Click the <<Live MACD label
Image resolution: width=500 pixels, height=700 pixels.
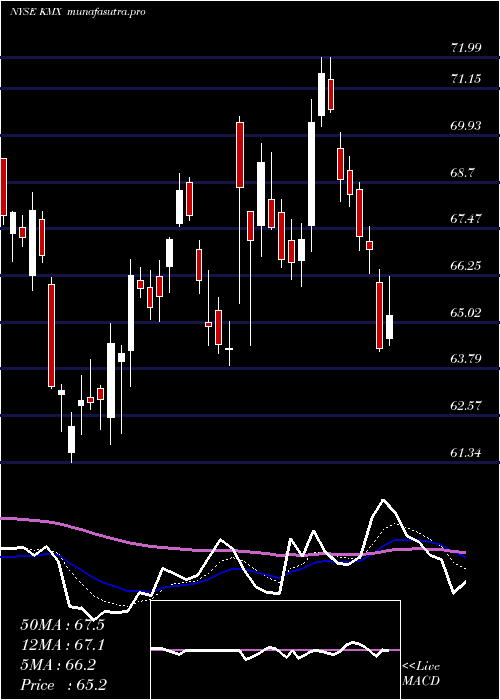pyautogui.click(x=421, y=674)
